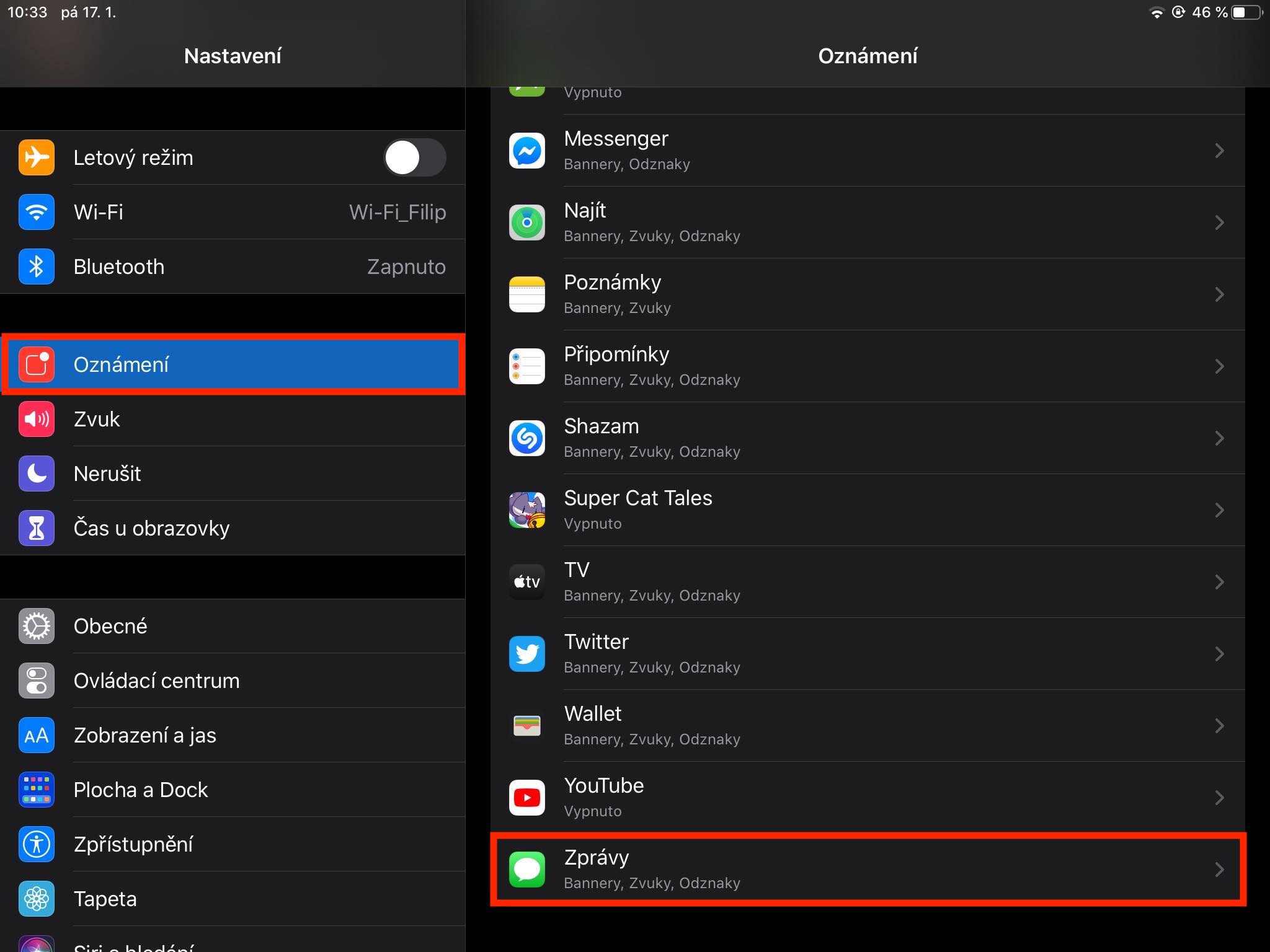Tap the Najít radar icon
The height and width of the screenshot is (952, 1270).
[526, 223]
